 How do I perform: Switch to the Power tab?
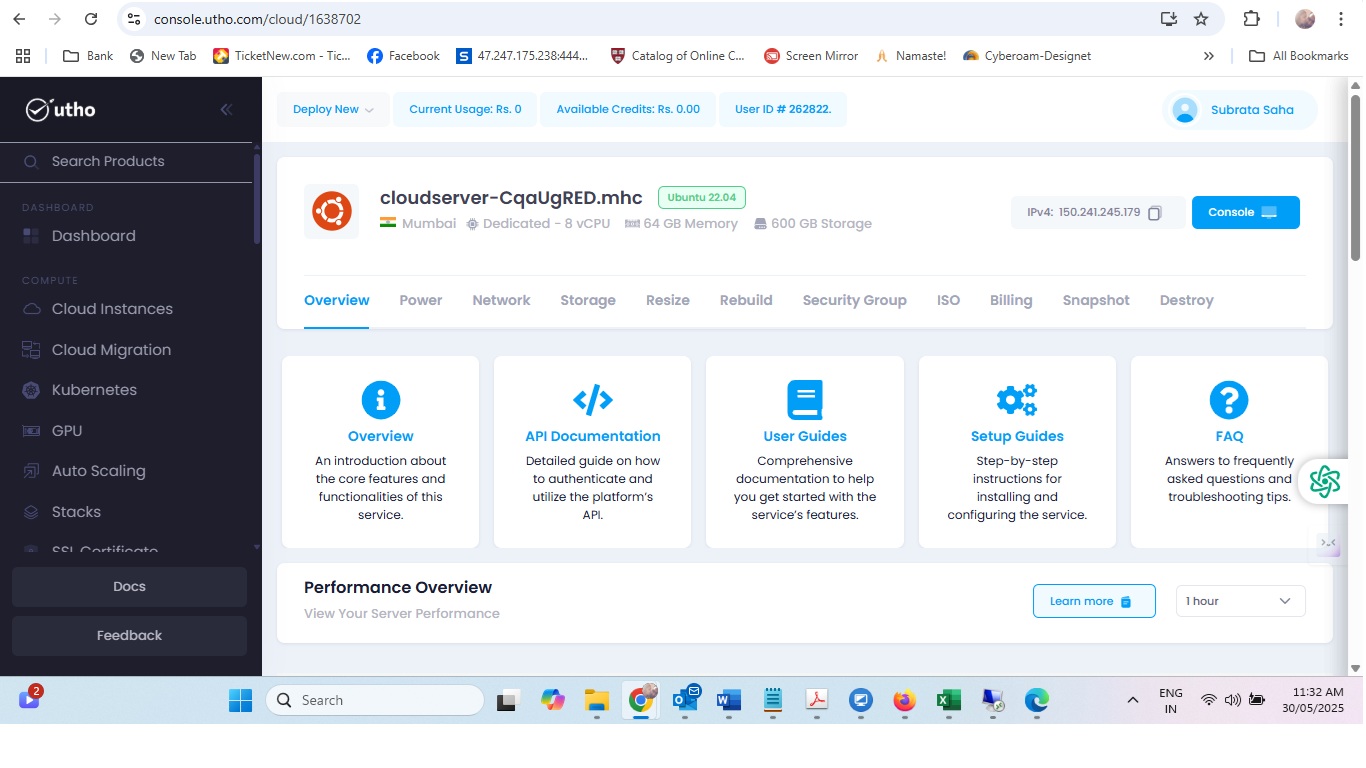421,300
